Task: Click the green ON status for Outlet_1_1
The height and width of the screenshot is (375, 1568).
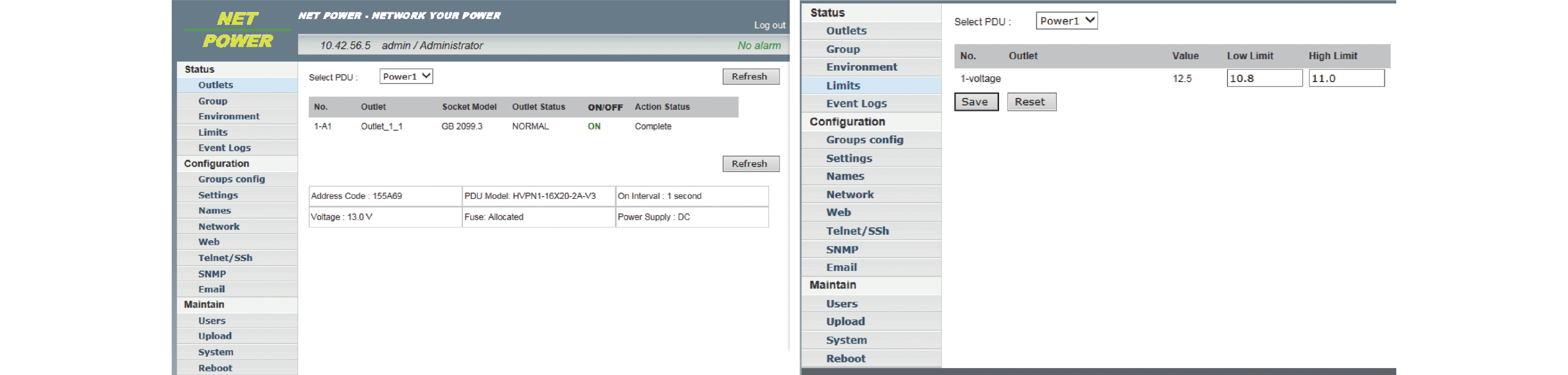Action: coord(594,126)
